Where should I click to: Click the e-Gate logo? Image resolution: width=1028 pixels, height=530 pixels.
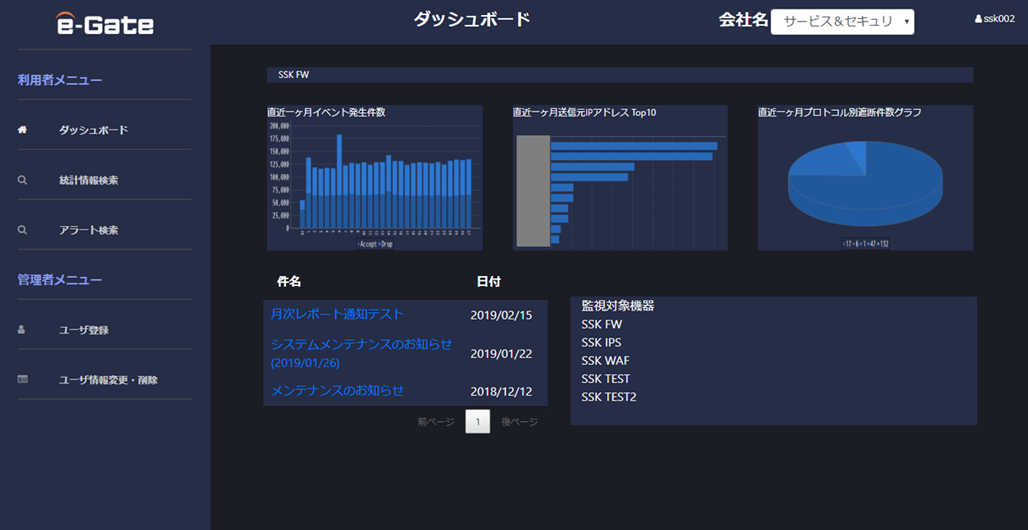tap(105, 23)
